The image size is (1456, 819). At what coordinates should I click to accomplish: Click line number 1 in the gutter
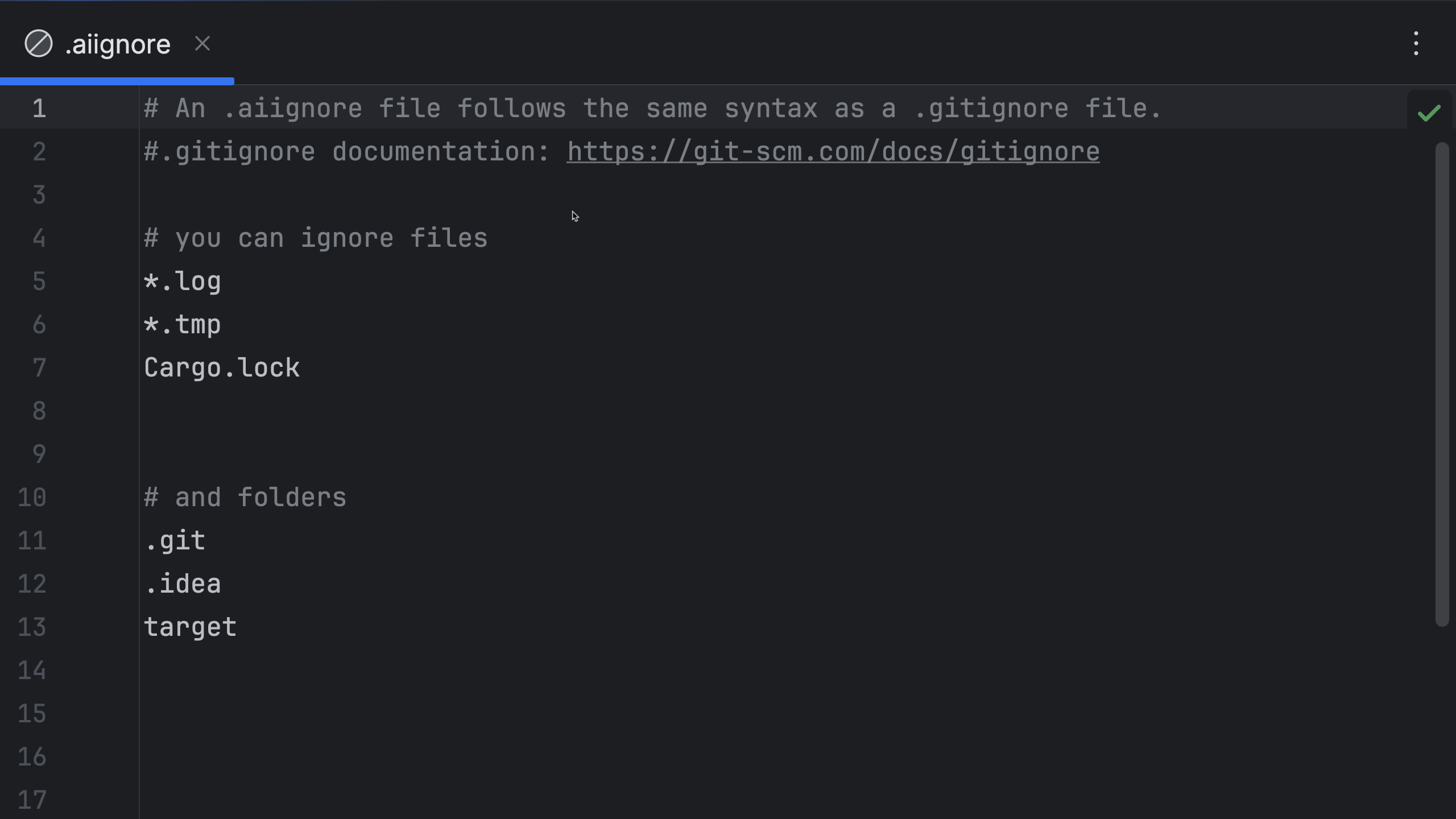(39, 109)
